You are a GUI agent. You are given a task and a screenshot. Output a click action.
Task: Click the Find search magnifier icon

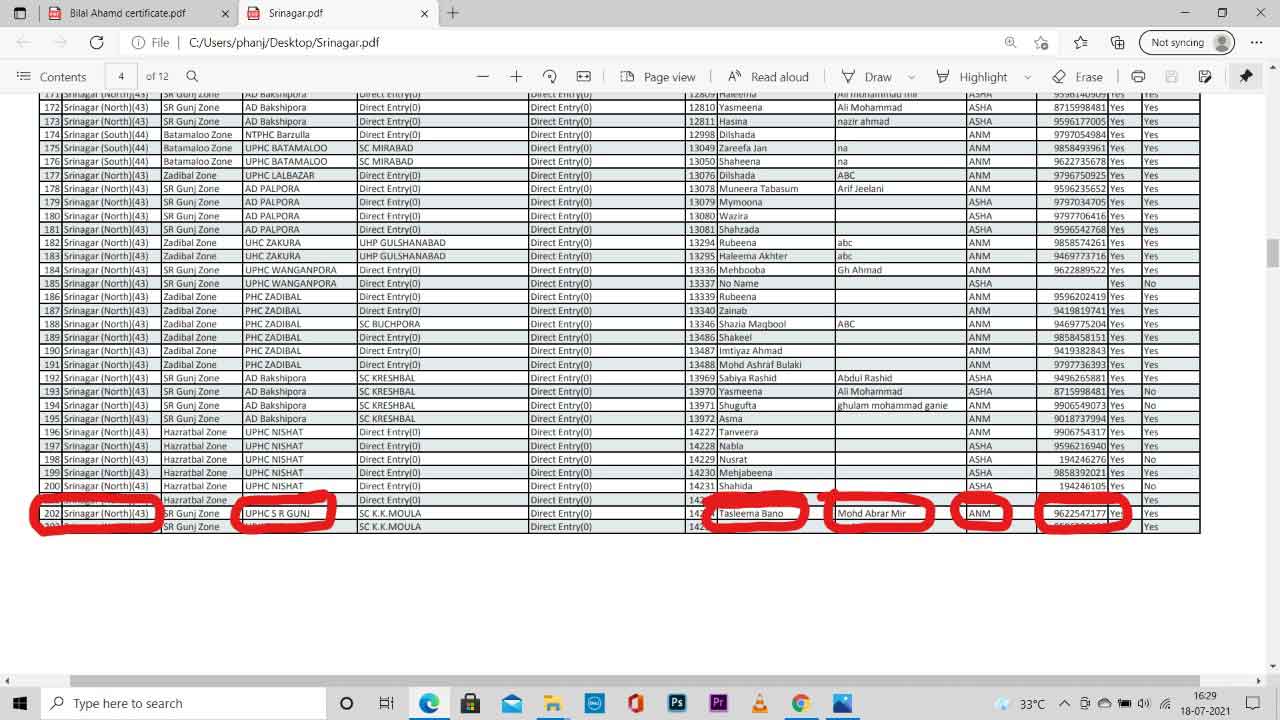(192, 77)
